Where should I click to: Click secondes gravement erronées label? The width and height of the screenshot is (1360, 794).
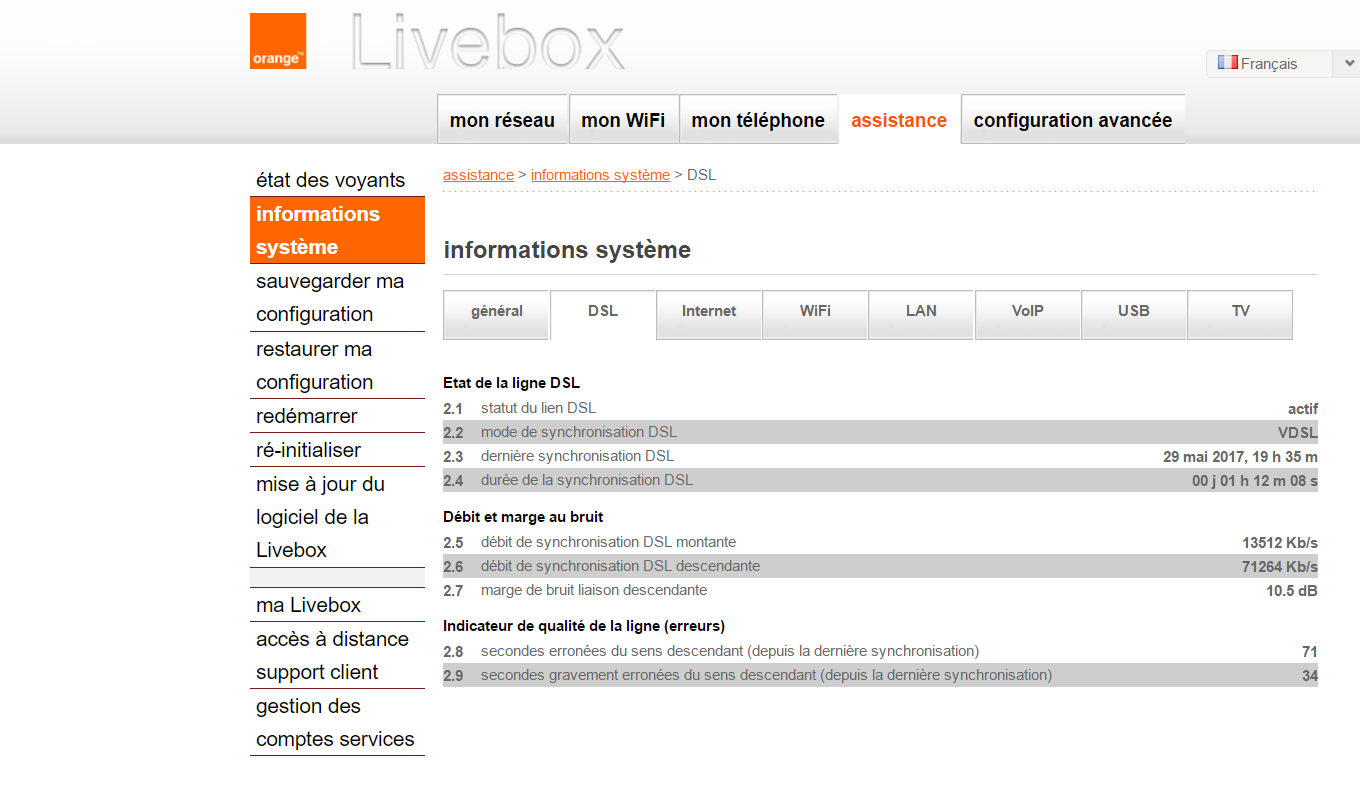click(767, 675)
